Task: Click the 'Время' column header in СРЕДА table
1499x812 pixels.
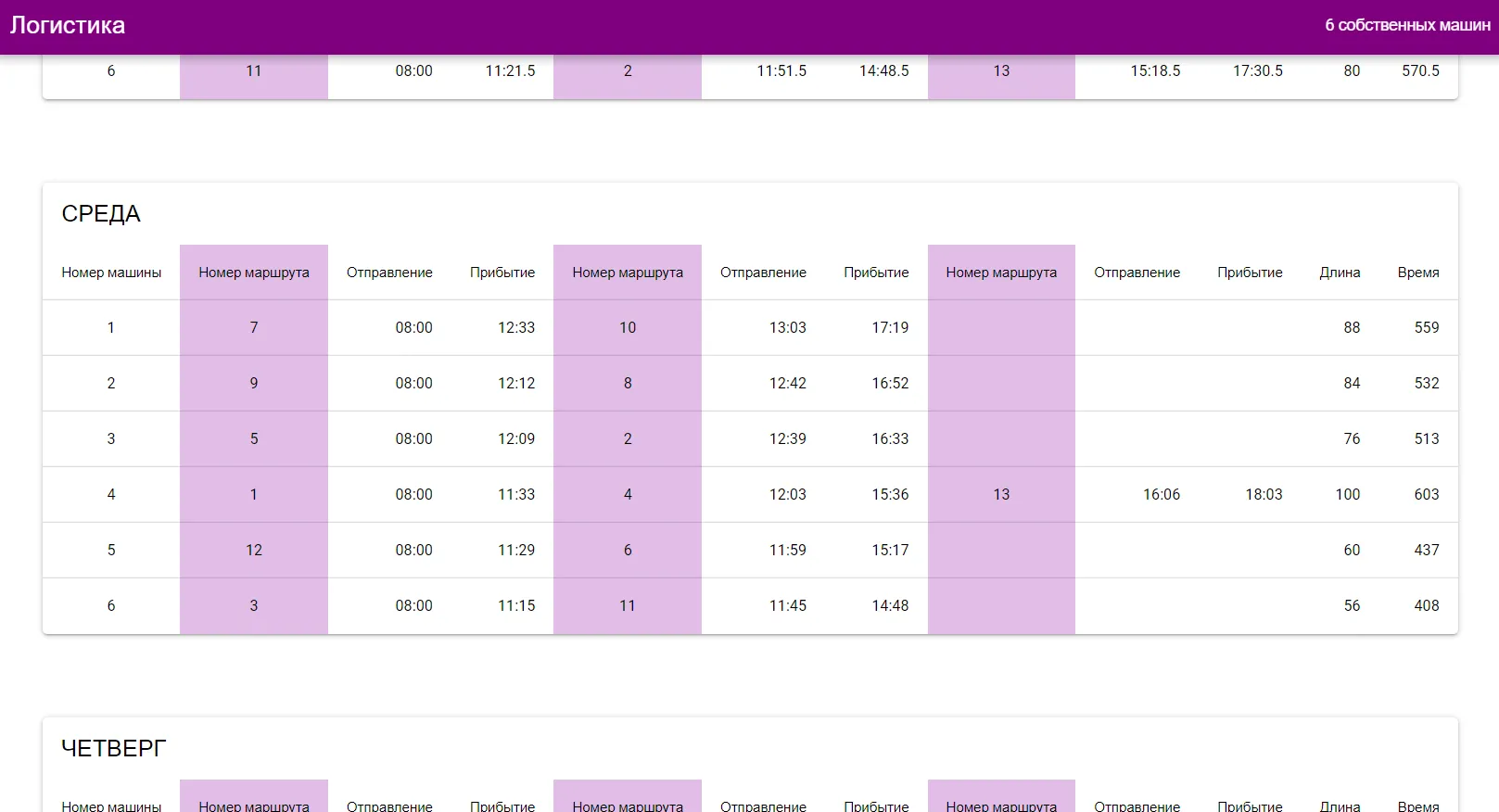Action: point(1417,273)
